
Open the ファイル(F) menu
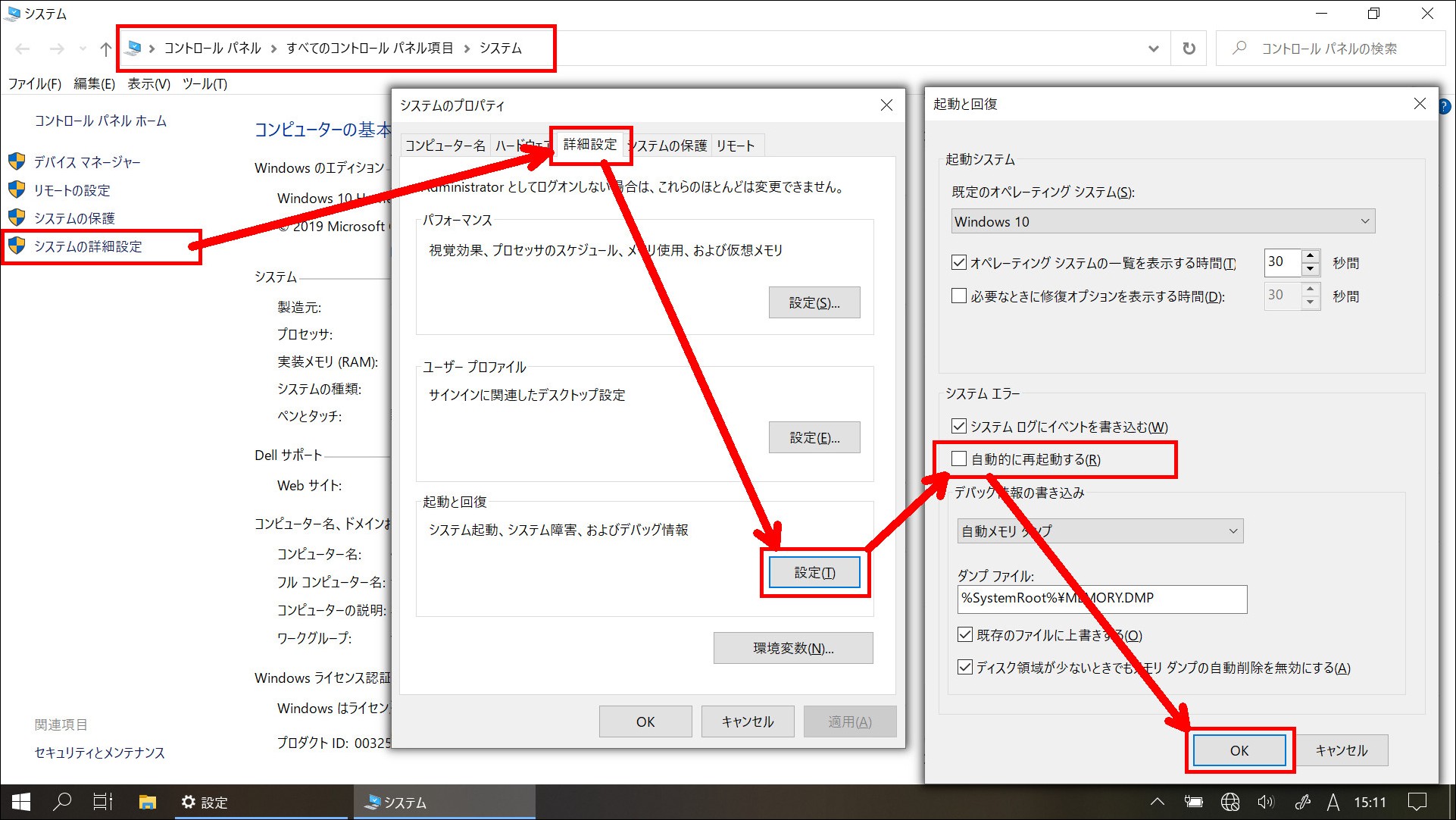(x=35, y=84)
